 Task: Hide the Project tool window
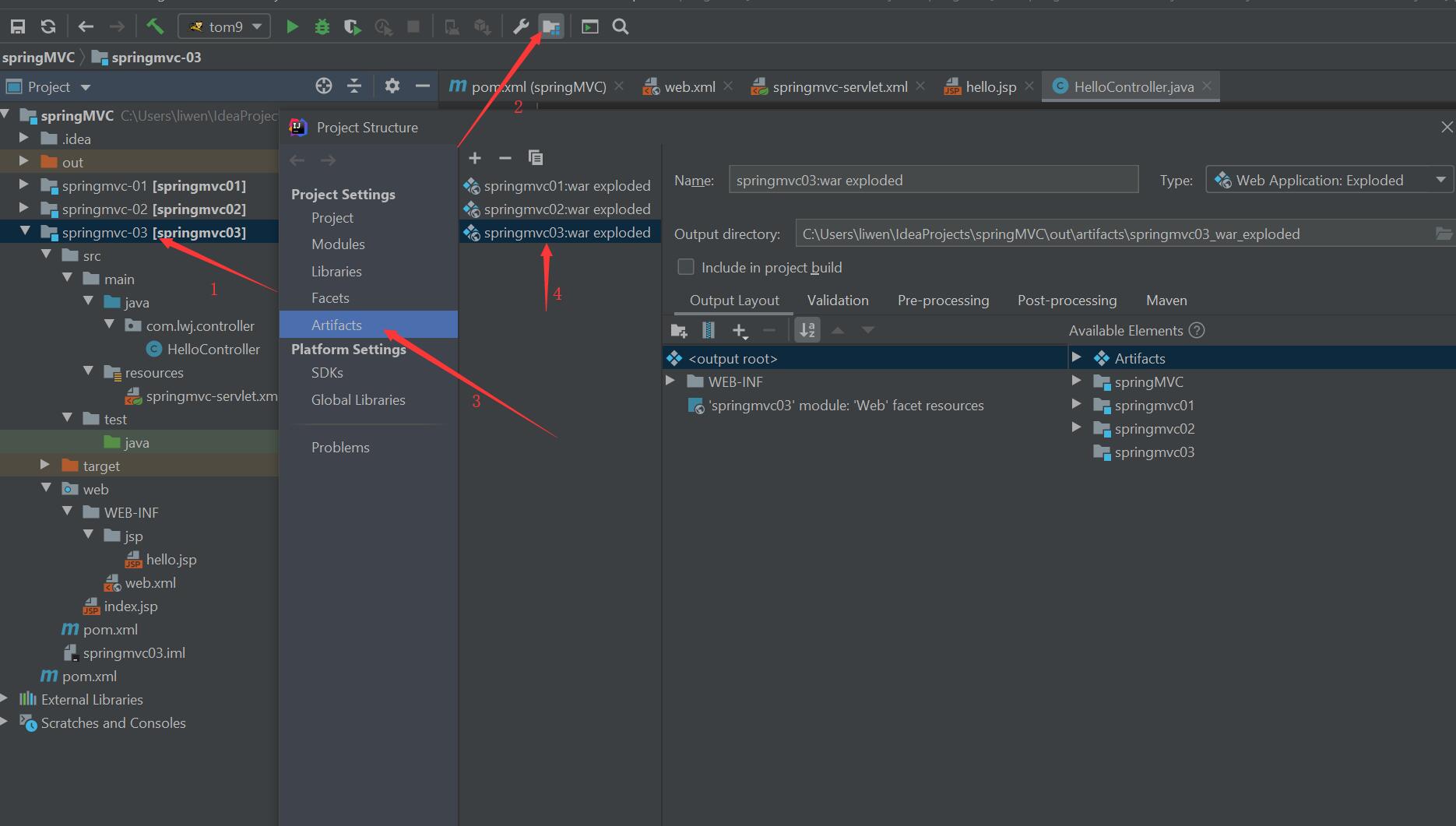click(x=423, y=86)
